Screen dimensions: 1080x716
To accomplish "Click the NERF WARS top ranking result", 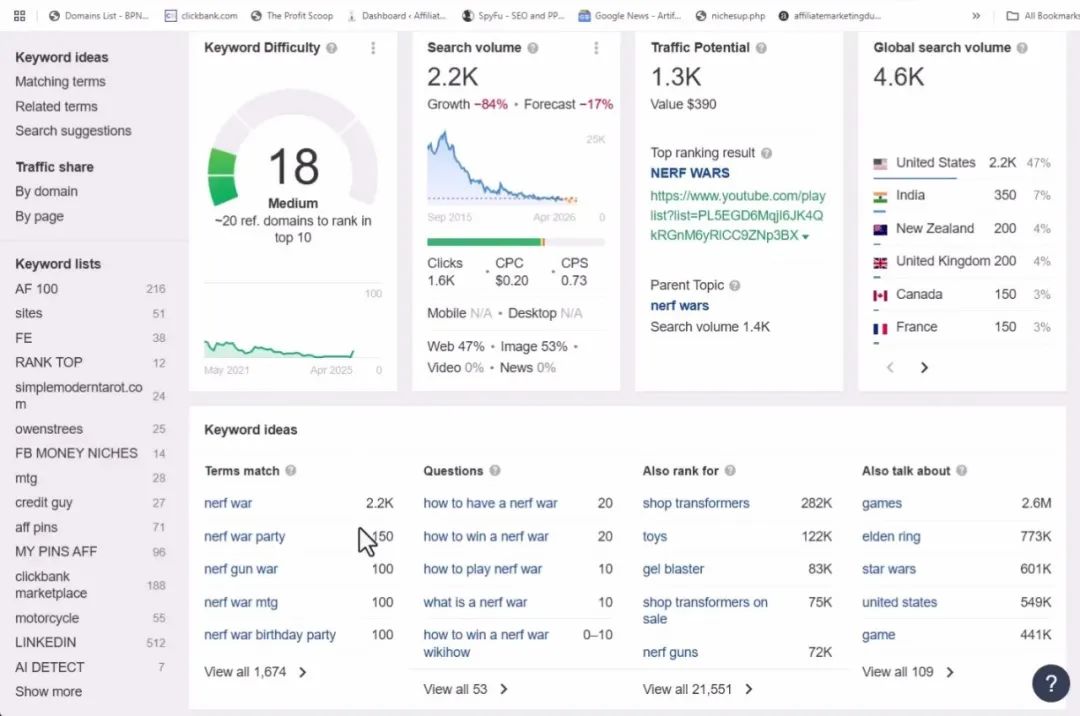I will [690, 173].
